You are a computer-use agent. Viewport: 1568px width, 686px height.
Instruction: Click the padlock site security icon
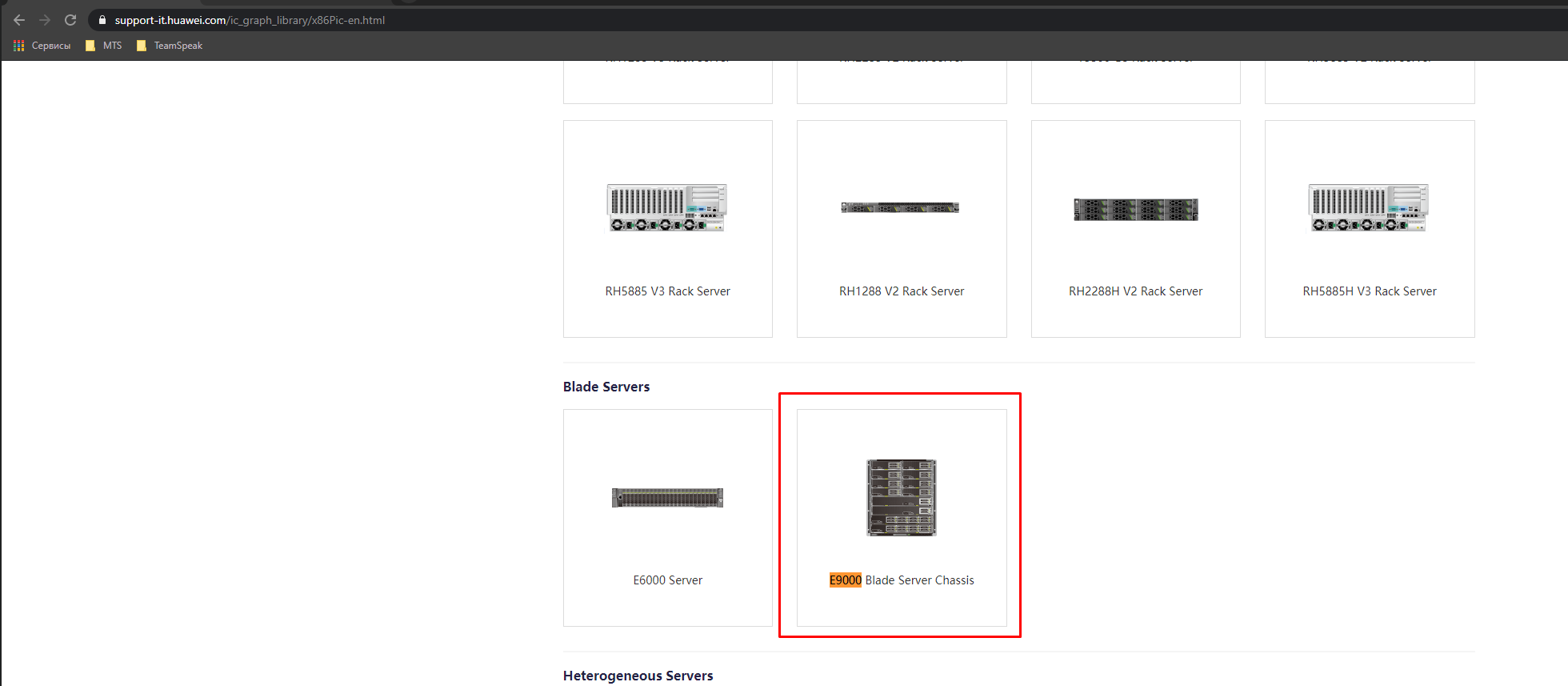(102, 20)
